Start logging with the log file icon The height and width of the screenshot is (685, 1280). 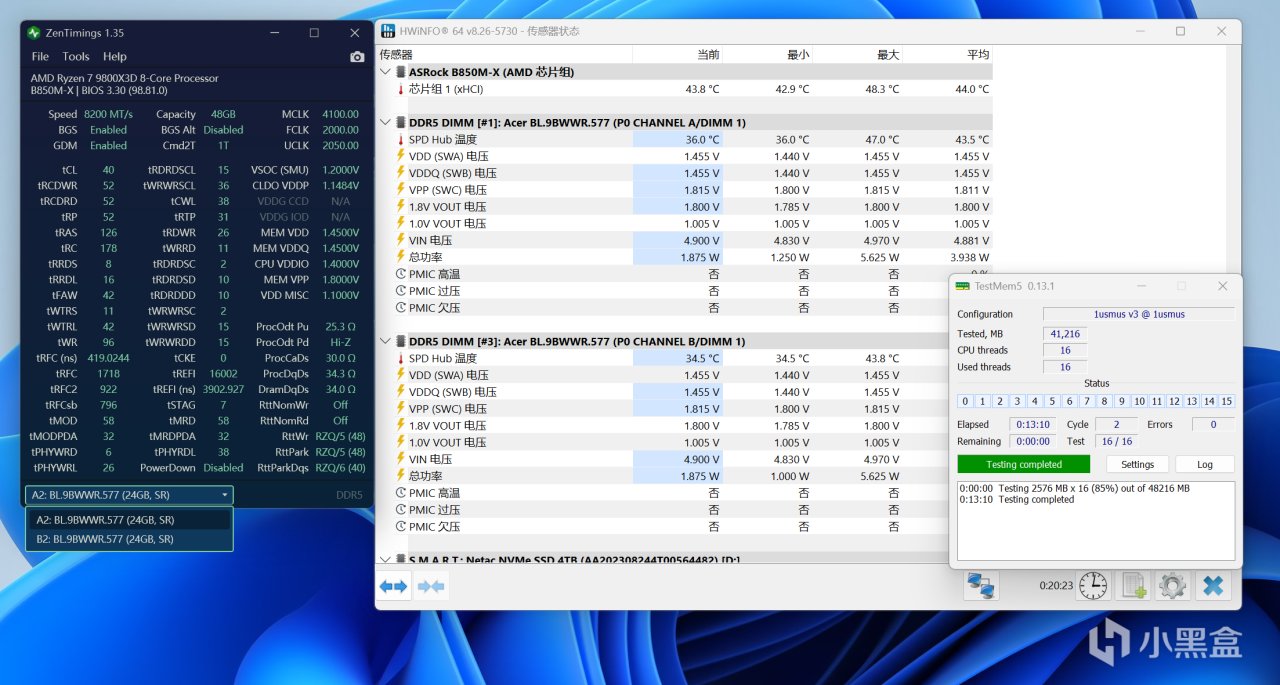coord(1133,586)
